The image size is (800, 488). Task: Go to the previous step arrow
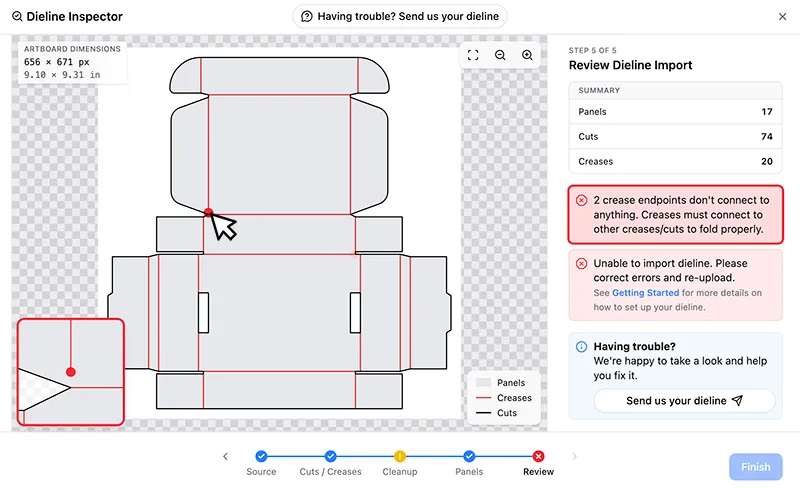click(x=225, y=456)
